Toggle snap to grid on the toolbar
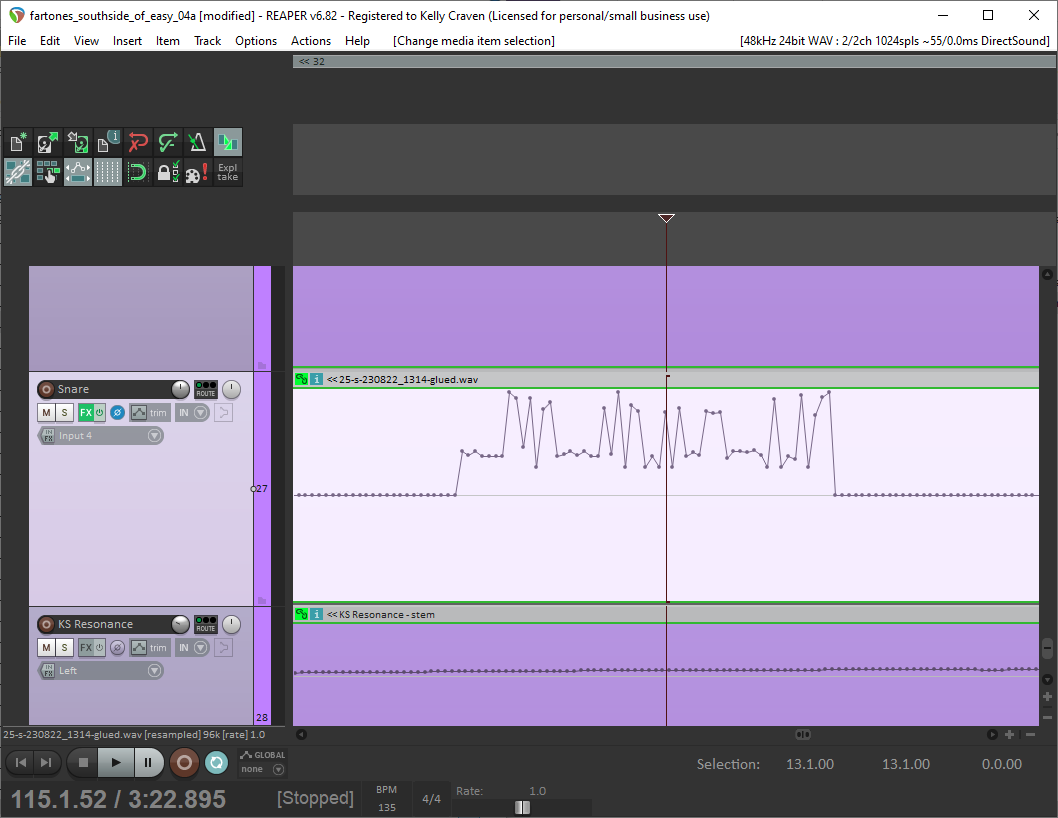This screenshot has height=818, width=1058. [108, 172]
